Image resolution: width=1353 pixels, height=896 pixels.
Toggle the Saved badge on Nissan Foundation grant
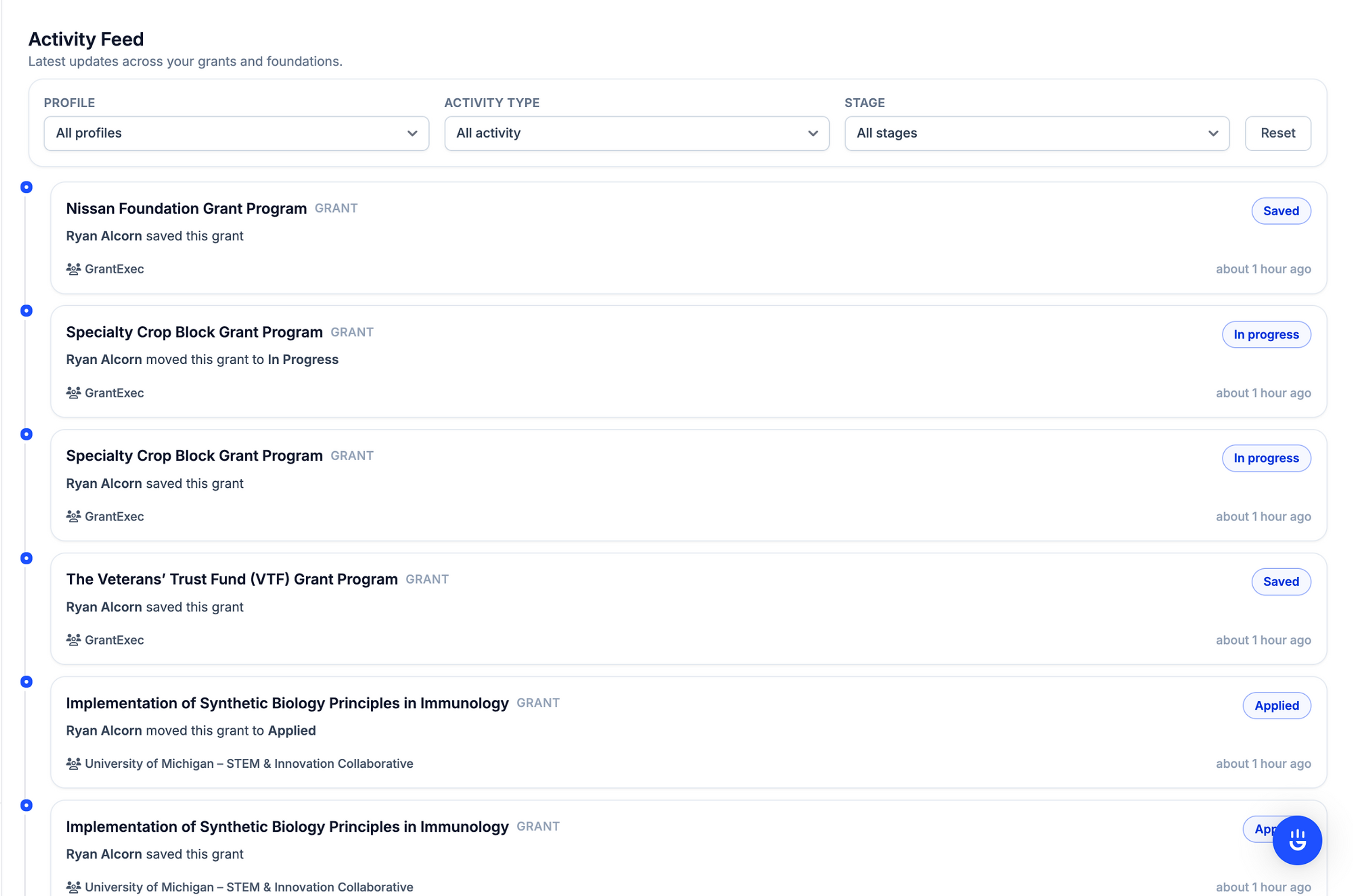(x=1281, y=210)
